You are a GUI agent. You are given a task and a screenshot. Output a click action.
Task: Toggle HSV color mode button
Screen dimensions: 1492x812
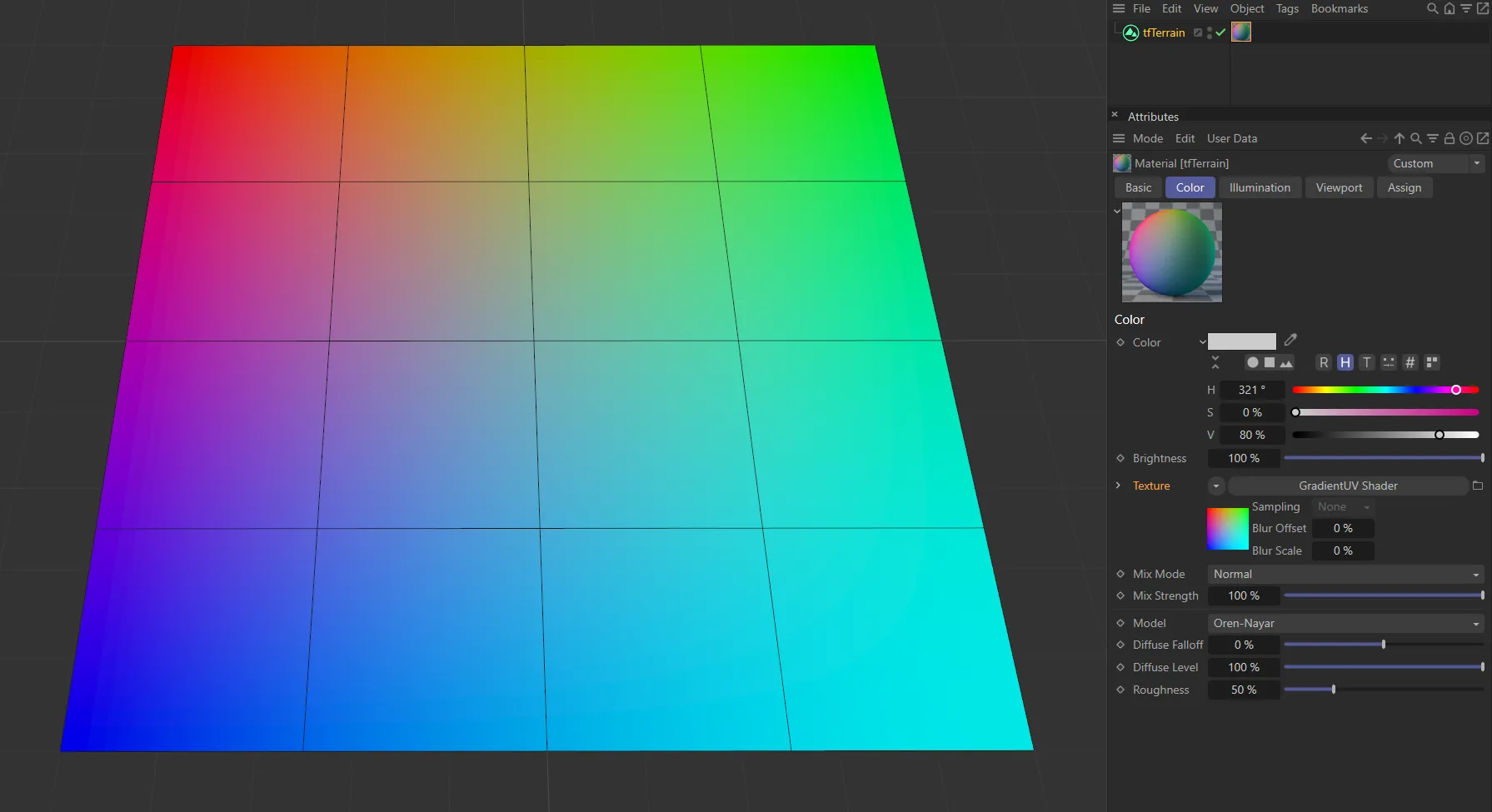tap(1345, 363)
